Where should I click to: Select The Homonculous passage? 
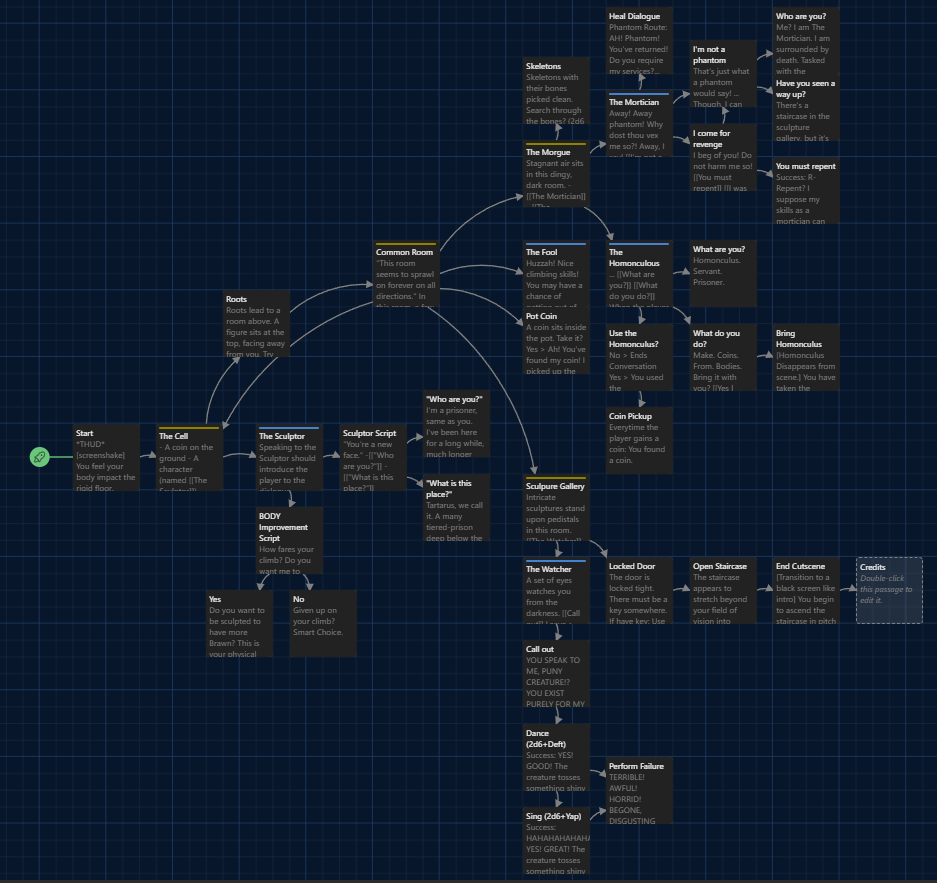point(639,274)
